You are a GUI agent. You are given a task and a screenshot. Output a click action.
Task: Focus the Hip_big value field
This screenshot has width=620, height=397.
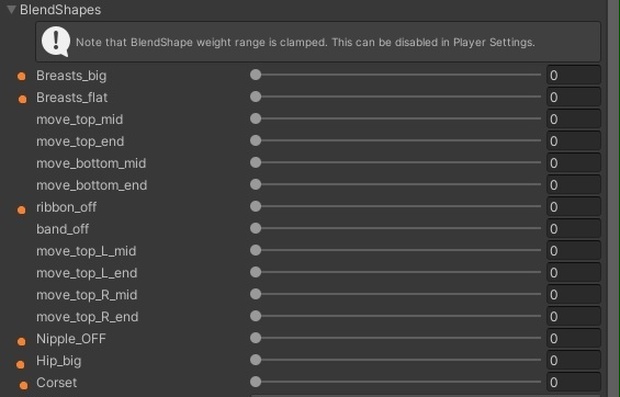coord(573,360)
